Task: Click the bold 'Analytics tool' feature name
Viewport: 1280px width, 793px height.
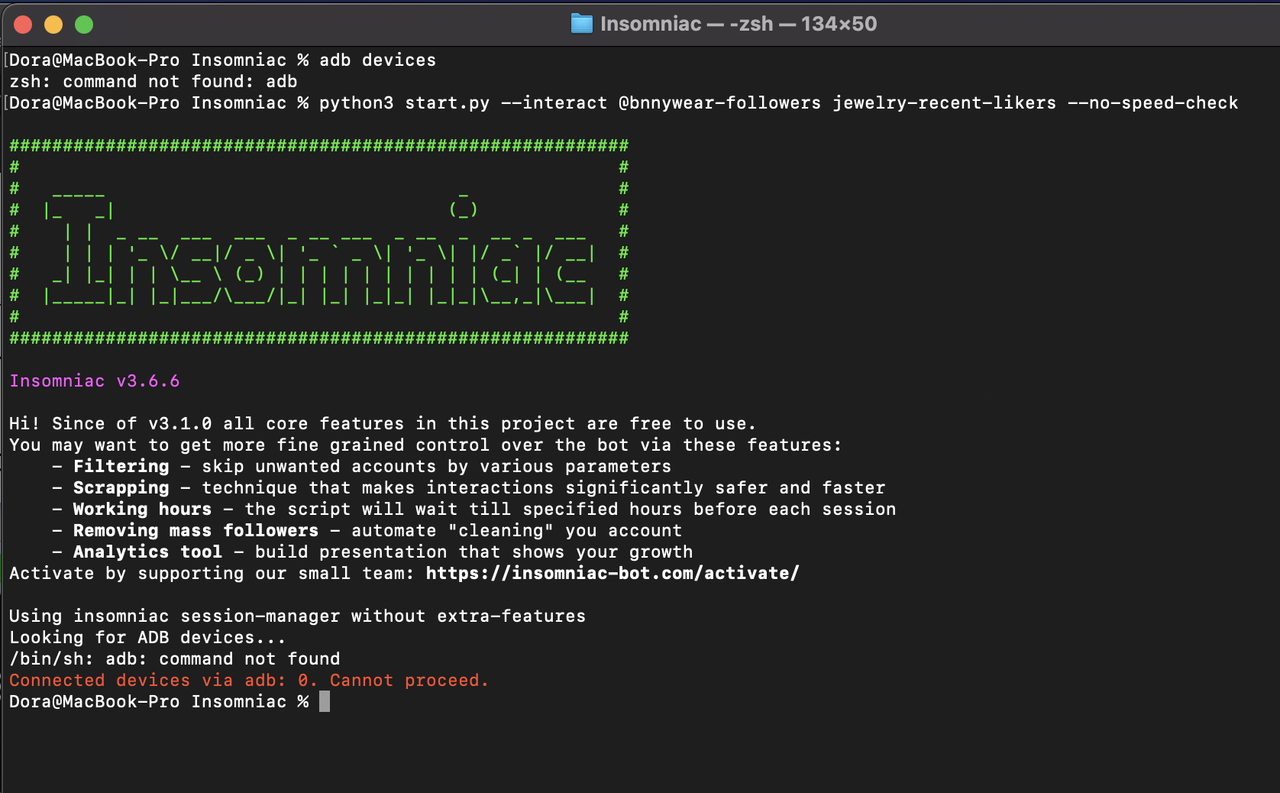Action: pyautogui.click(x=148, y=552)
